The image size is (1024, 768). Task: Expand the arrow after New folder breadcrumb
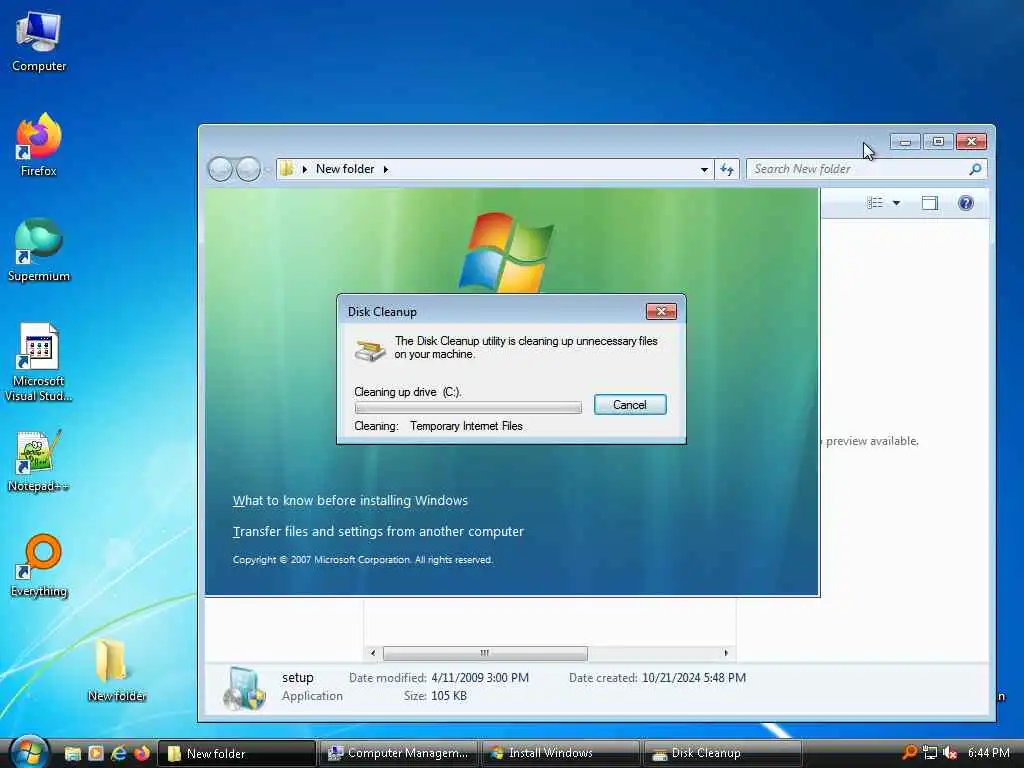(x=386, y=169)
